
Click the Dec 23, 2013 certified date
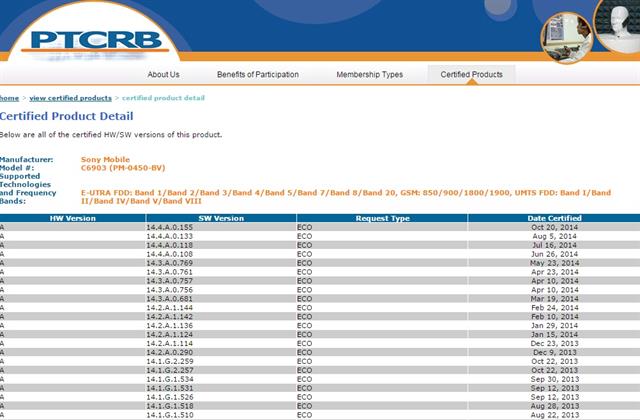point(554,344)
